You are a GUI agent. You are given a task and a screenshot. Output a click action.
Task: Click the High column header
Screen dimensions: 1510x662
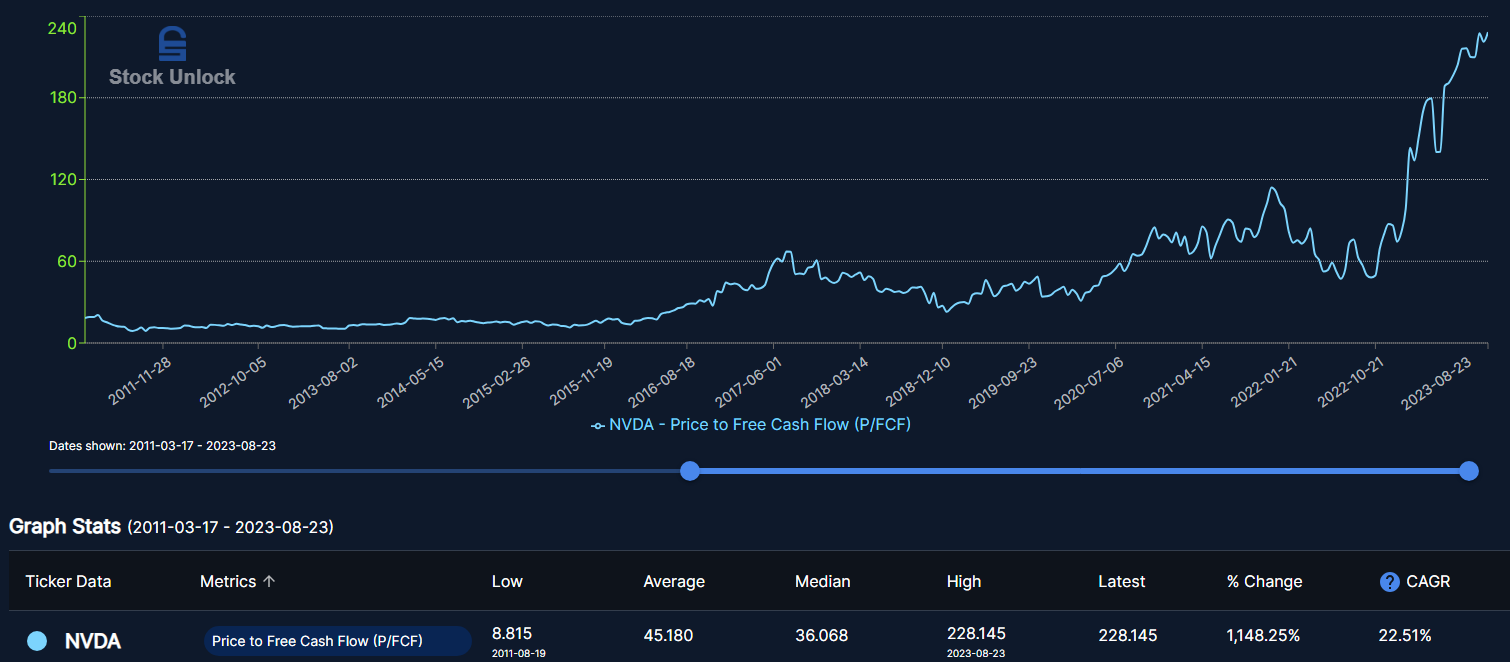pyautogui.click(x=964, y=581)
